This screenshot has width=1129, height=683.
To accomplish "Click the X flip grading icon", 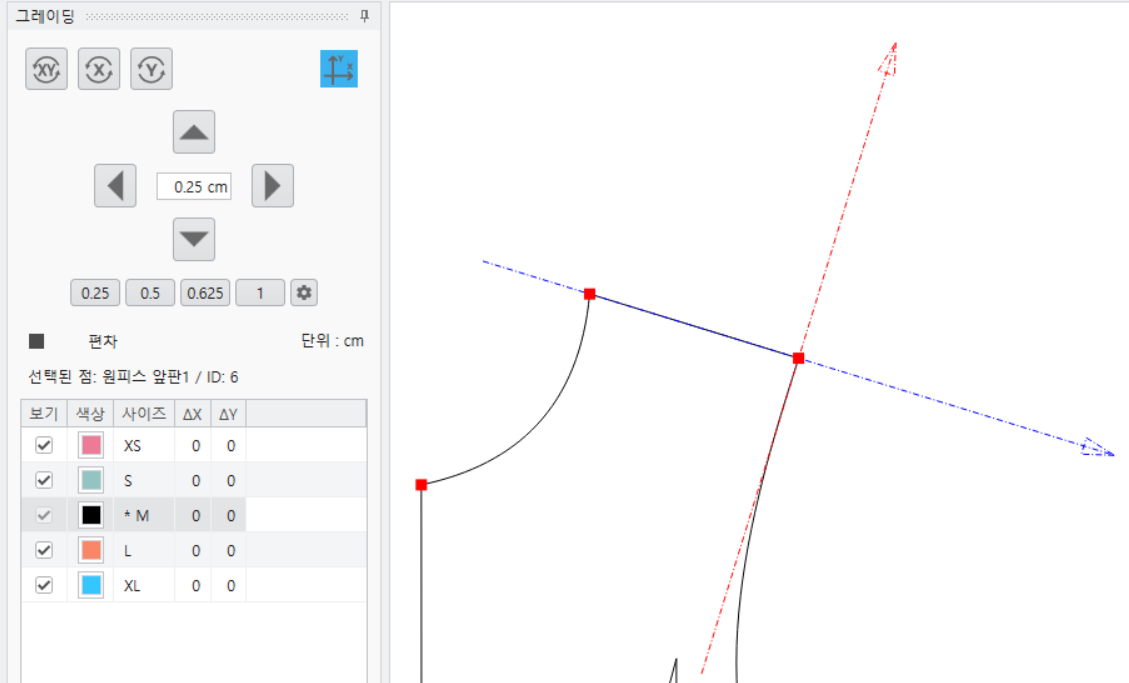I will click(99, 69).
